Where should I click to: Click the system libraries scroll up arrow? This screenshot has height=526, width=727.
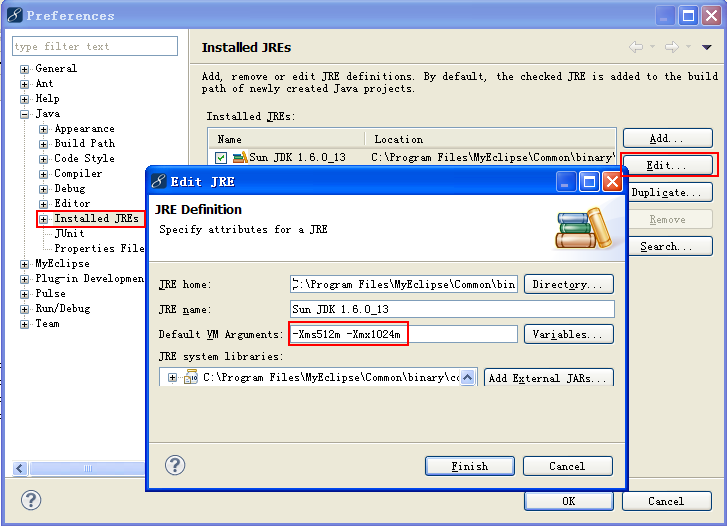468,378
